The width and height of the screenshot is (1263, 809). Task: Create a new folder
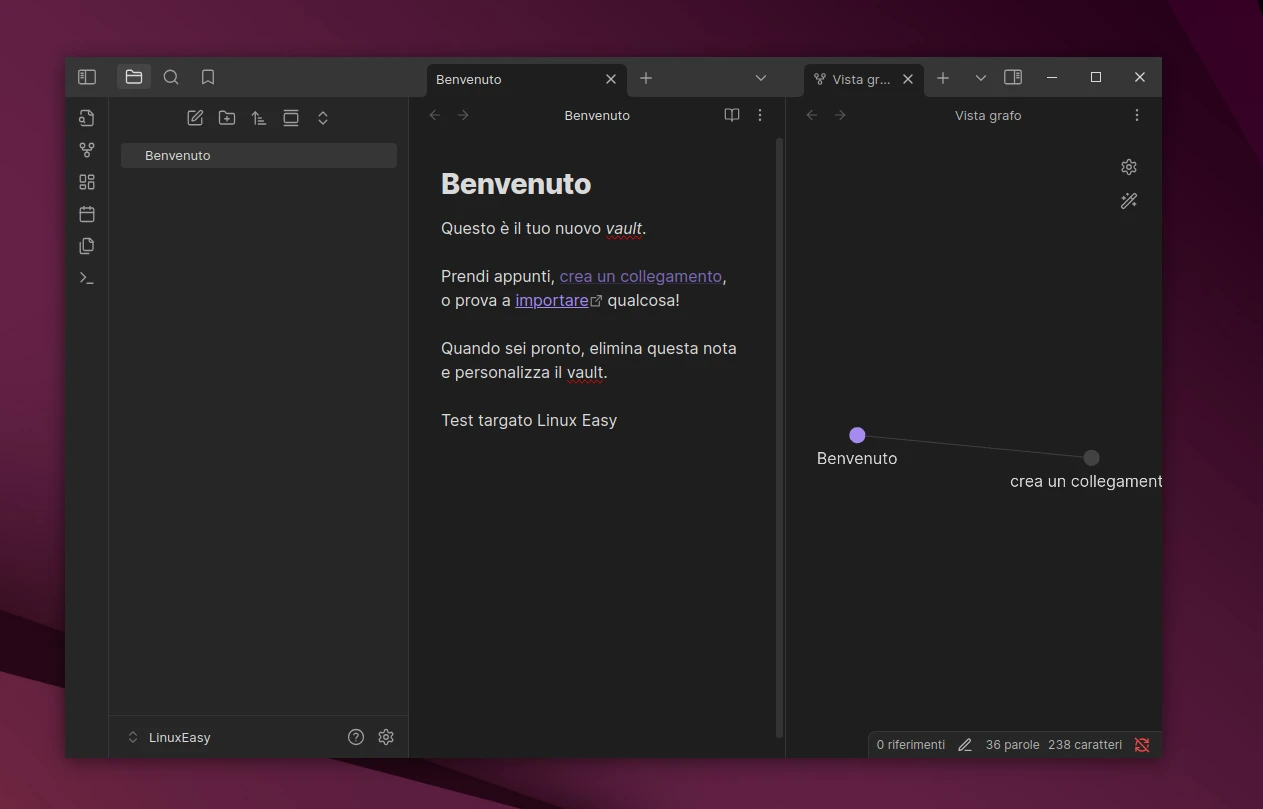coord(227,118)
